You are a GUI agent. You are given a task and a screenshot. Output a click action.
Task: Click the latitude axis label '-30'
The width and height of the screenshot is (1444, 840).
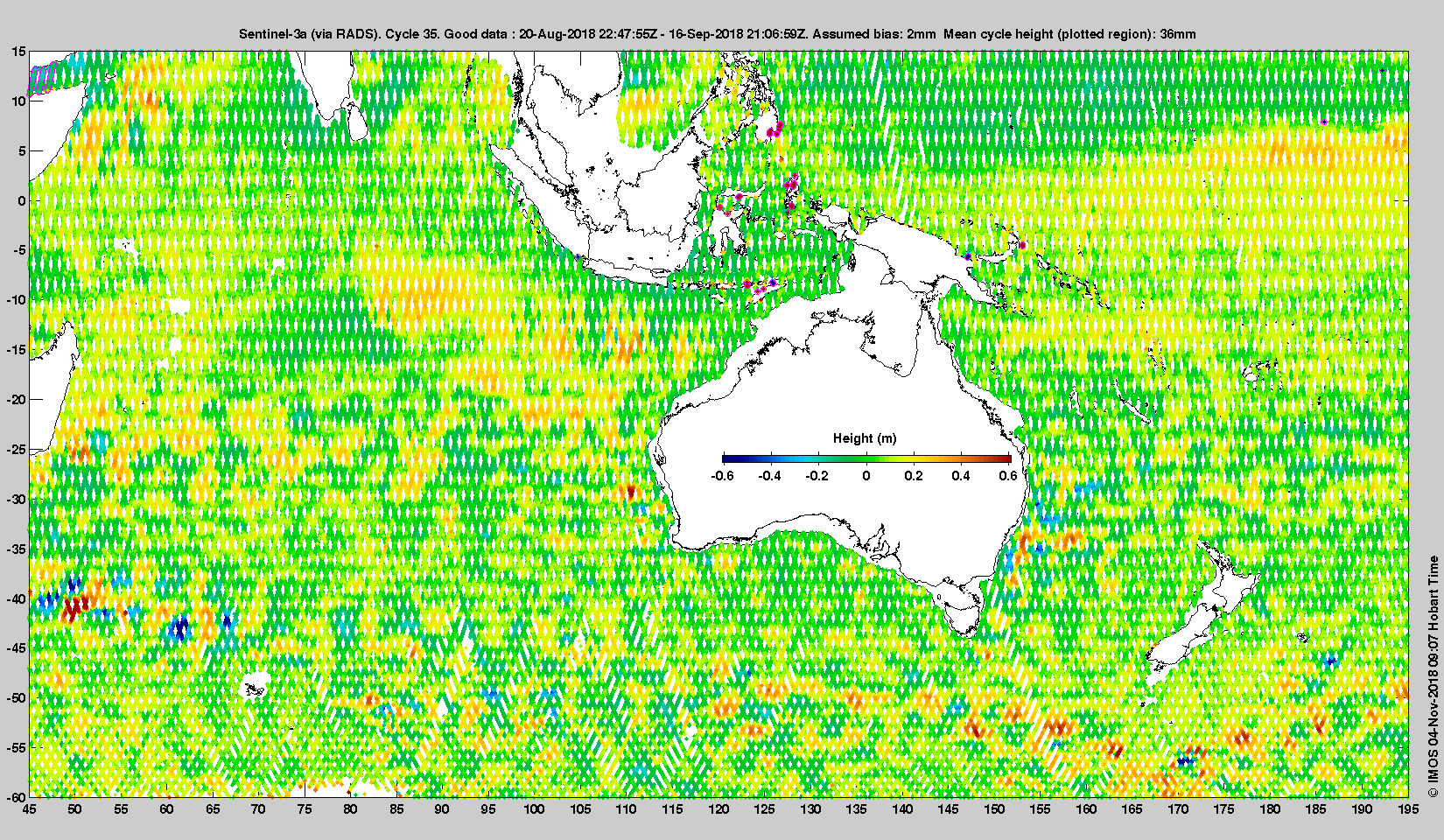[x=17, y=500]
